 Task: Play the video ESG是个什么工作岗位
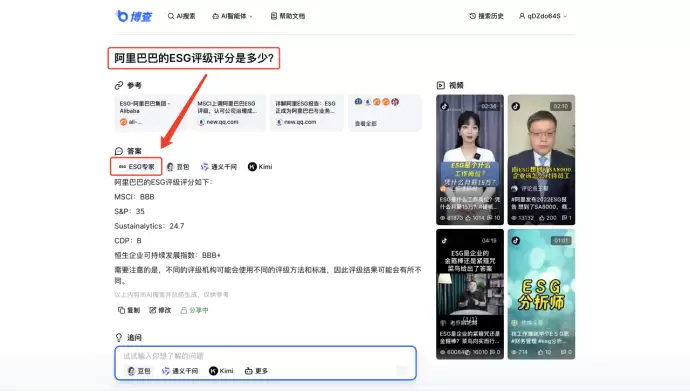click(x=470, y=160)
